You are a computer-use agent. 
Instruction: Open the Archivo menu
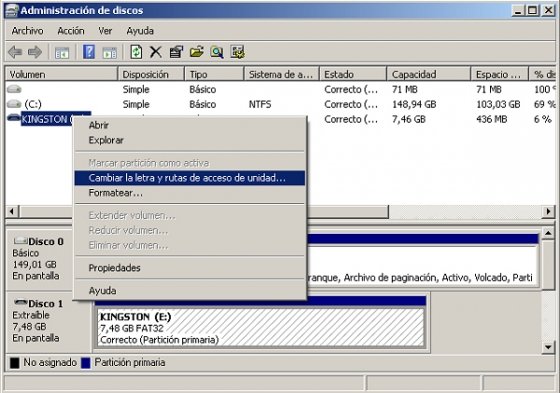(28, 31)
